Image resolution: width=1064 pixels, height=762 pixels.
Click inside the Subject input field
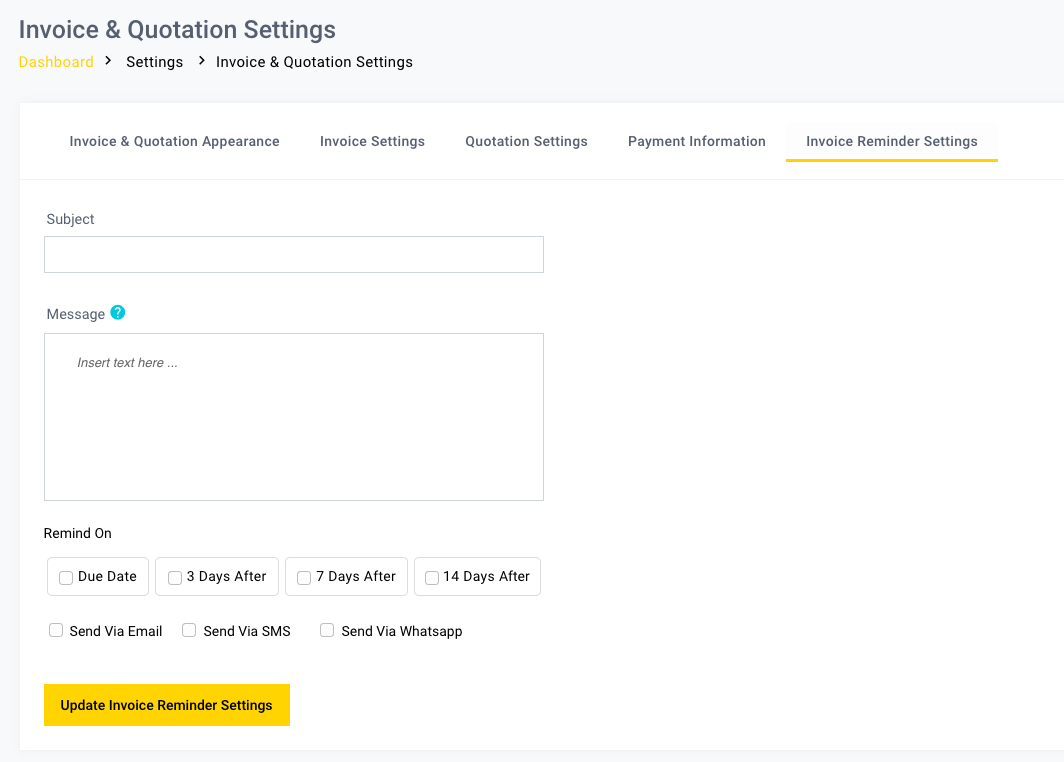click(293, 254)
